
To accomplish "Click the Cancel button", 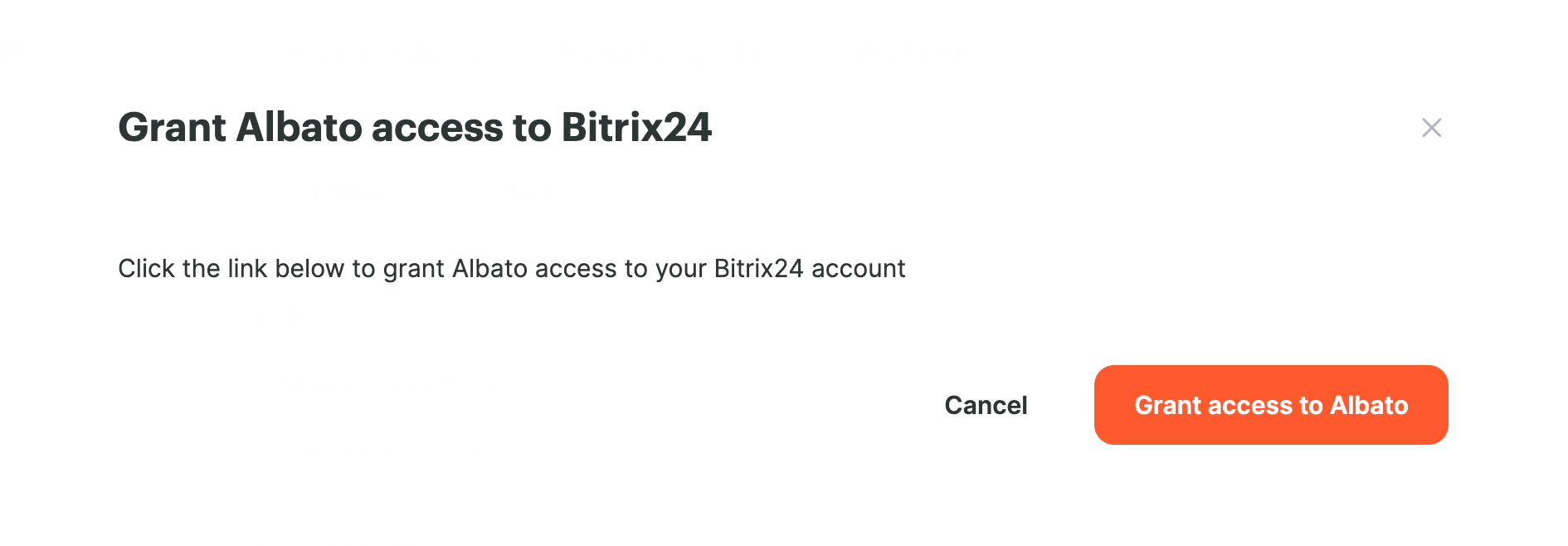I will coord(986,405).
